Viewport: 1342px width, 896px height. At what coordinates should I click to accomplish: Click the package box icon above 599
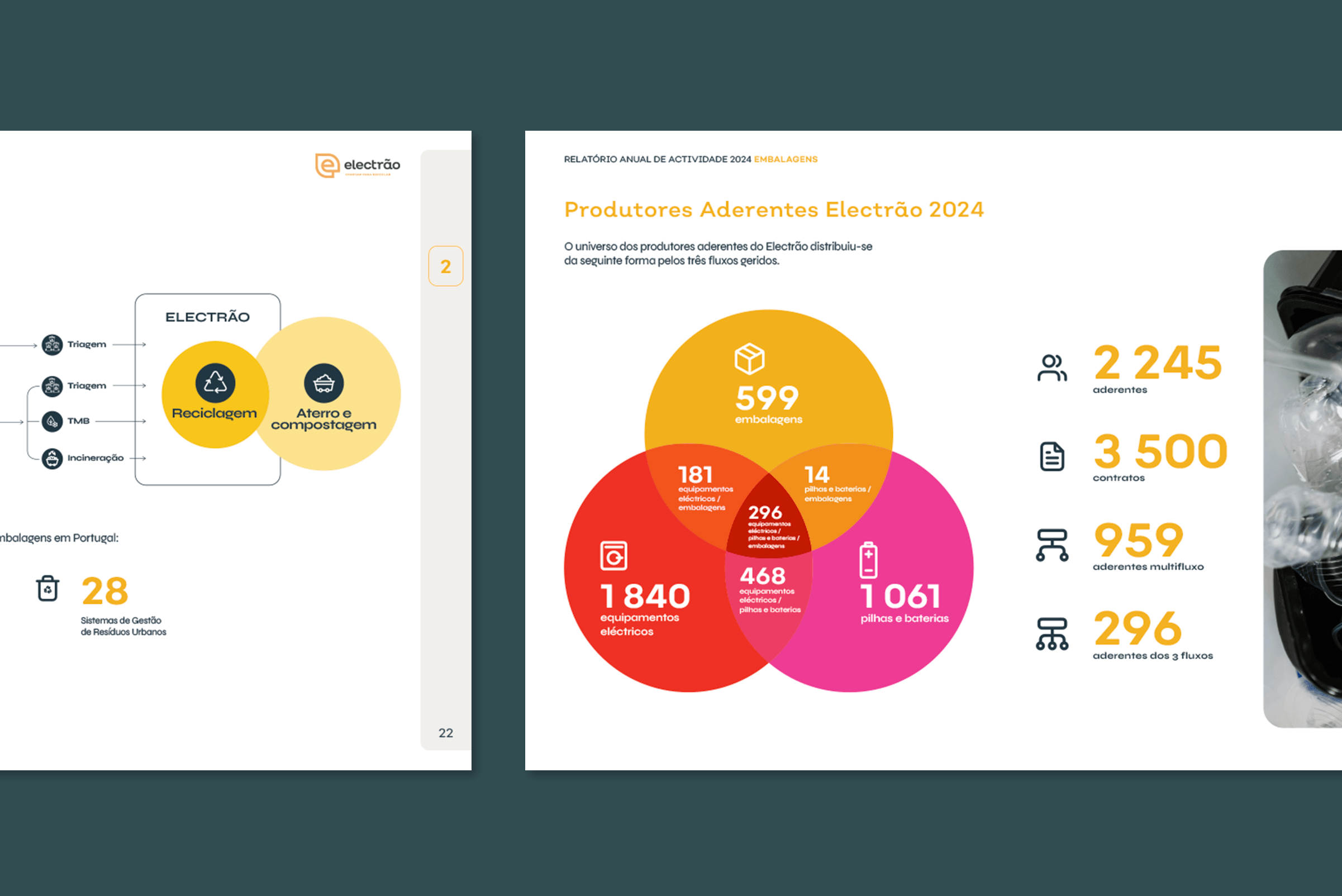[x=749, y=359]
